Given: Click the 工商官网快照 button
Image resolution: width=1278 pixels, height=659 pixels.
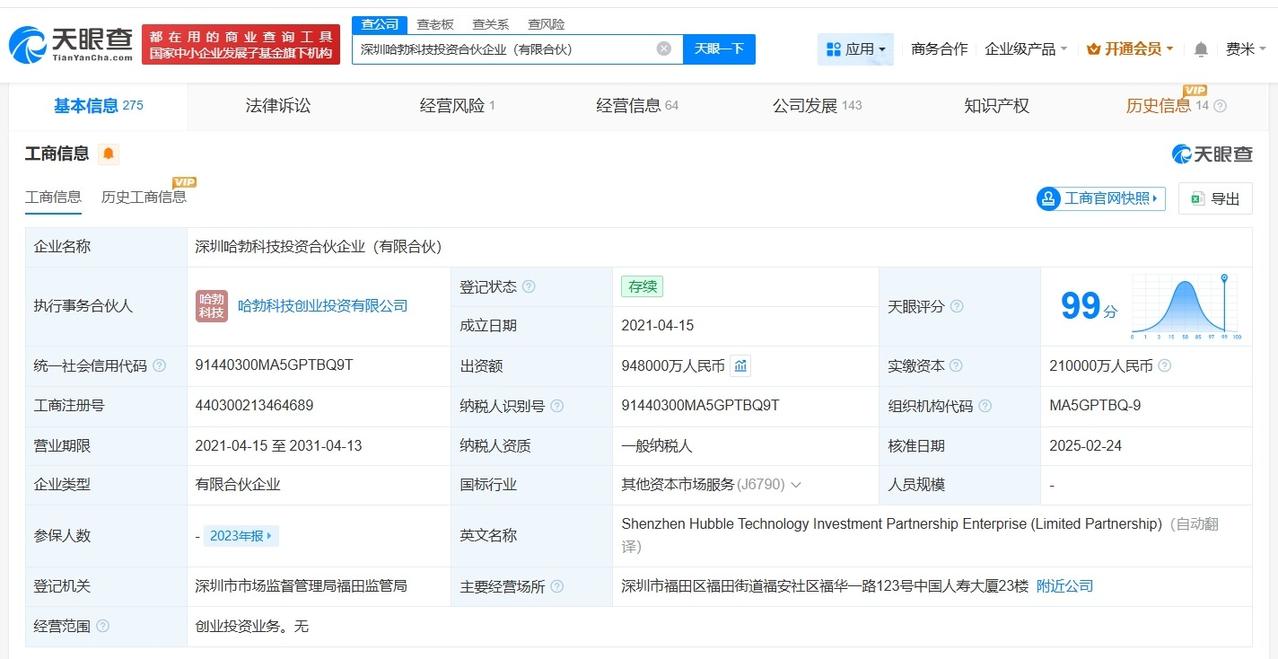Looking at the screenshot, I should coord(1101,199).
